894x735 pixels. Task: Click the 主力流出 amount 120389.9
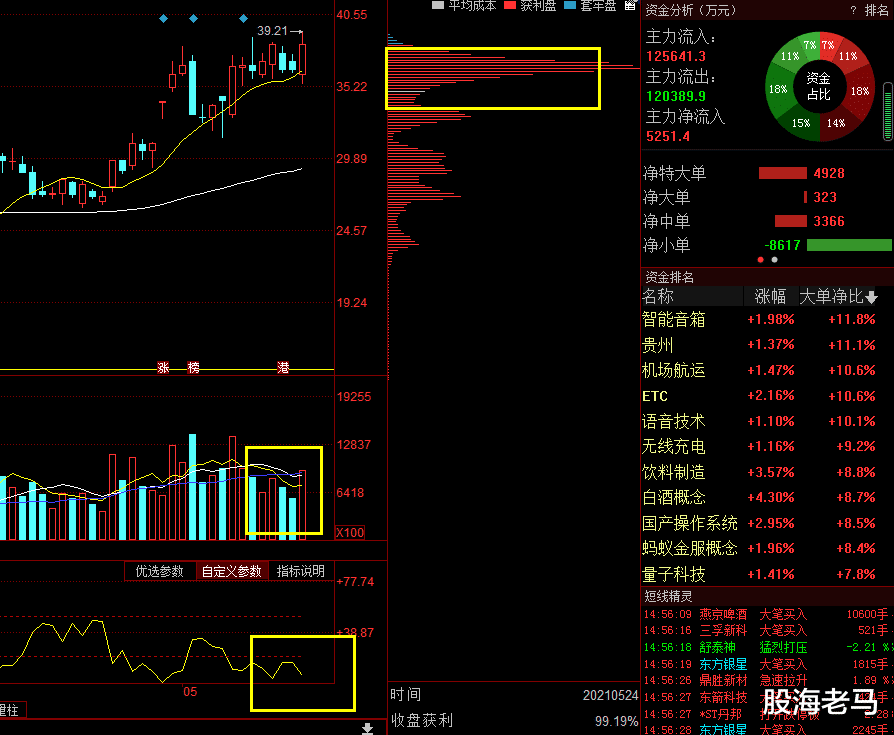pos(676,96)
